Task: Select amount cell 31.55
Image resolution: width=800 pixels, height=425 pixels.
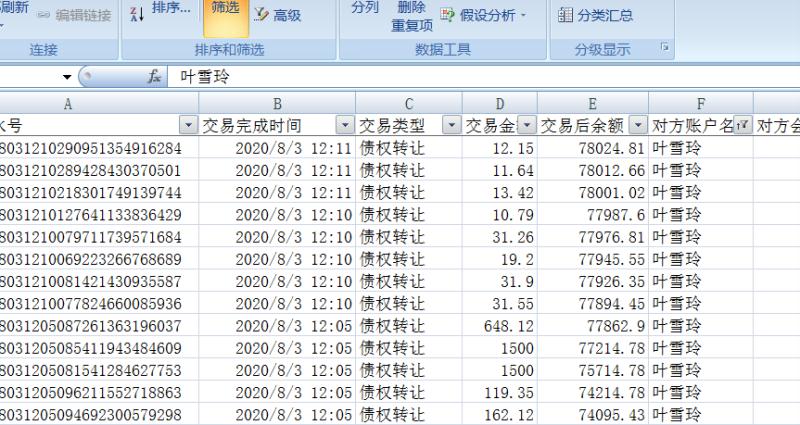Action: (x=499, y=304)
